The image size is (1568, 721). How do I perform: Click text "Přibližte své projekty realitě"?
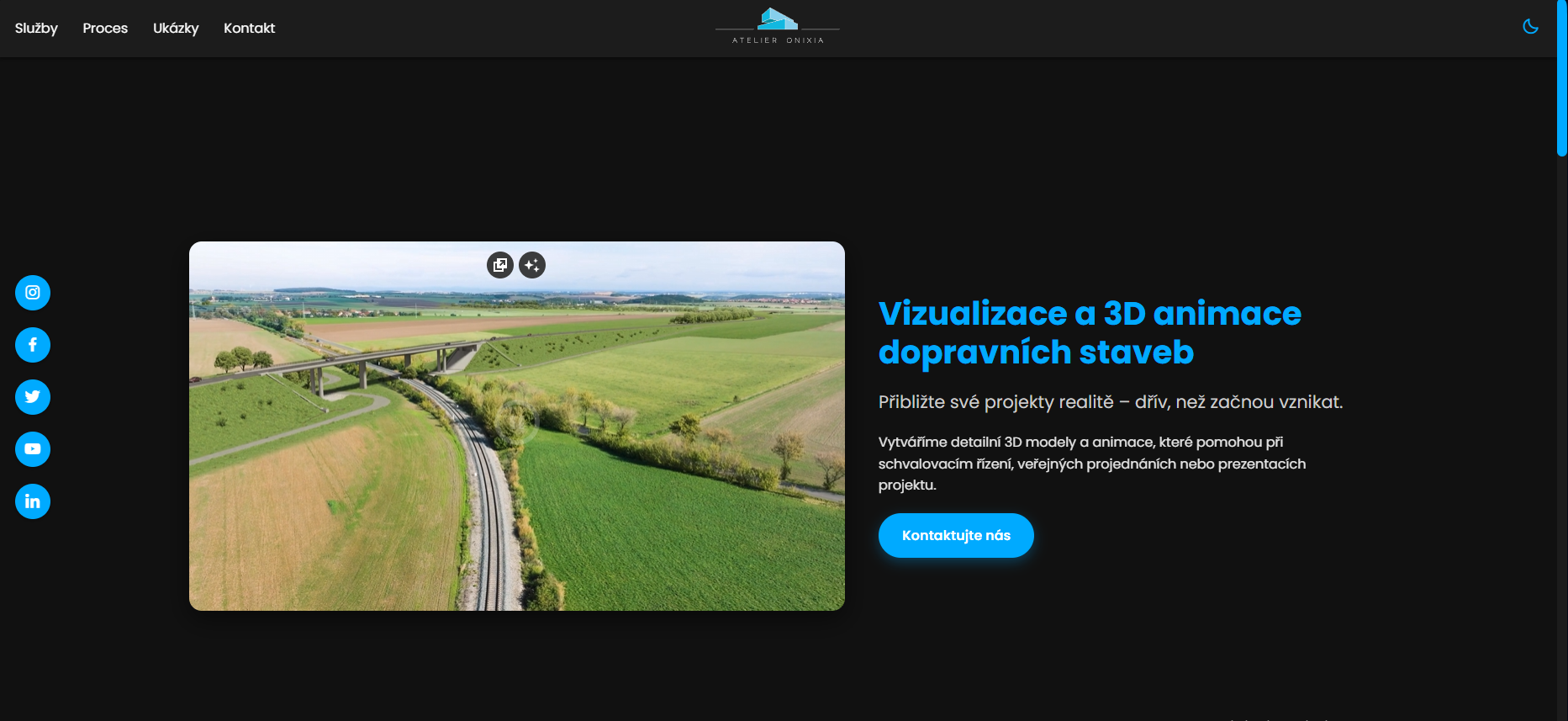click(995, 402)
